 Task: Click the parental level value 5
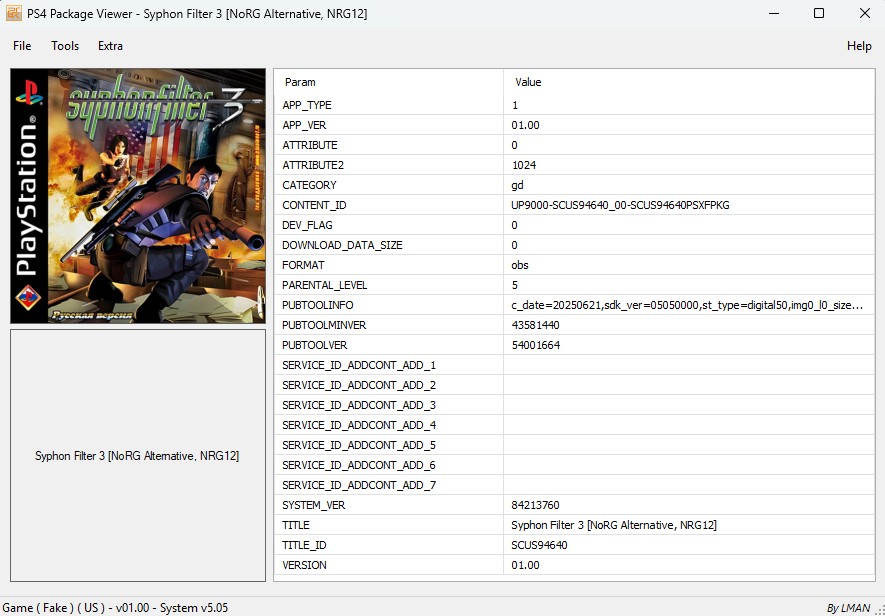(515, 285)
